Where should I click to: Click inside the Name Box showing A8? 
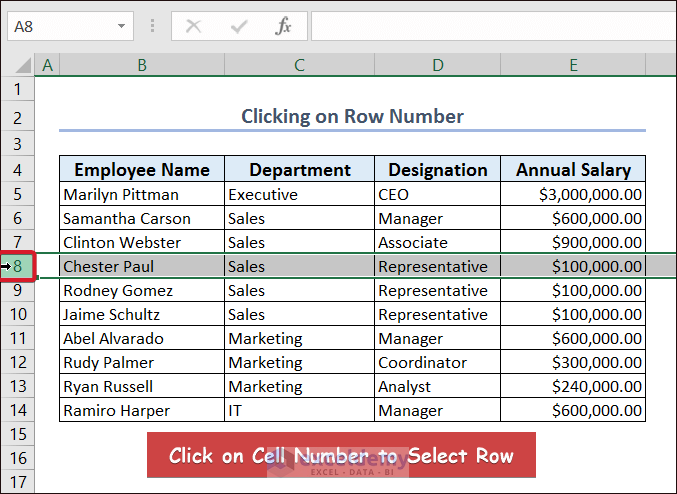[58, 27]
